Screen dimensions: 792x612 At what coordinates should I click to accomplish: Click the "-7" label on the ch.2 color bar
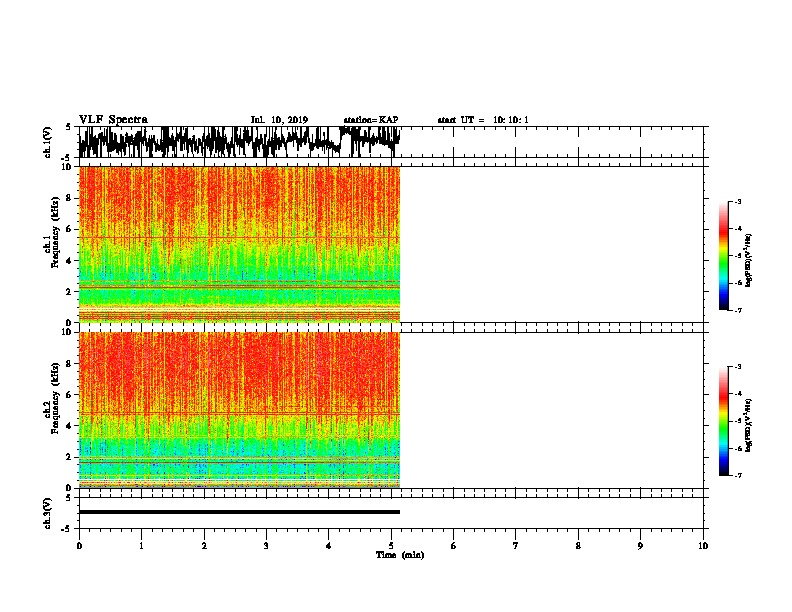coord(737,475)
